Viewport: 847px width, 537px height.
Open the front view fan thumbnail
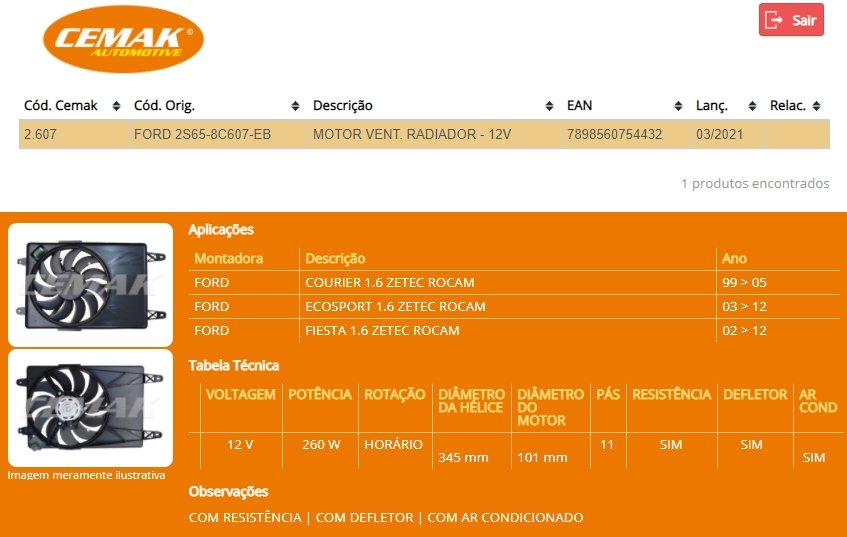90,285
